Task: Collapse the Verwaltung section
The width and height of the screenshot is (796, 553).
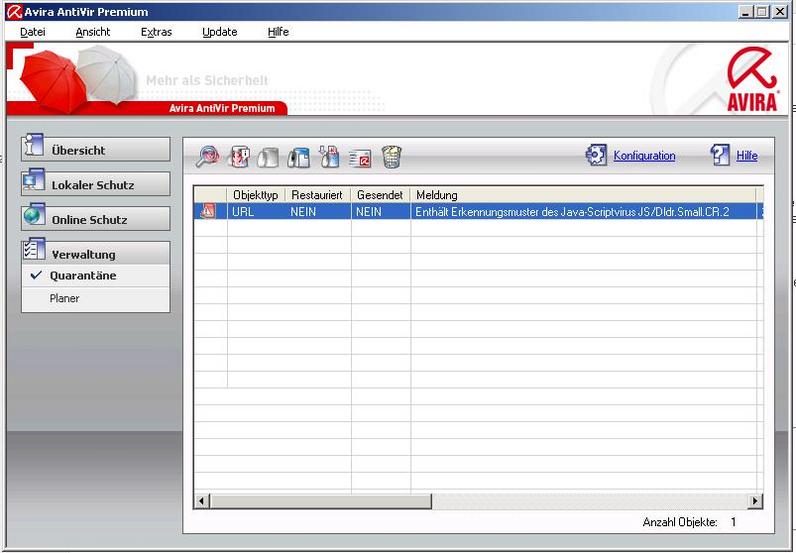Action: 95,253
